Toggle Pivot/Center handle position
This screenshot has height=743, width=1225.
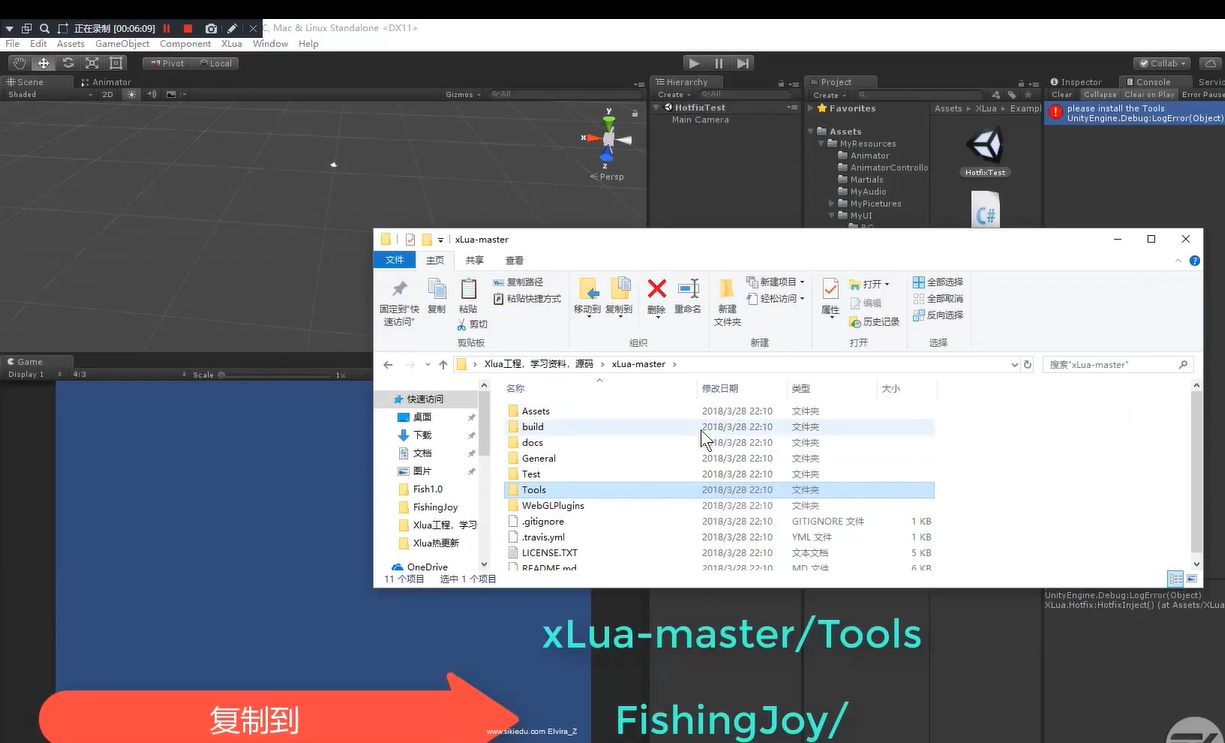167,63
